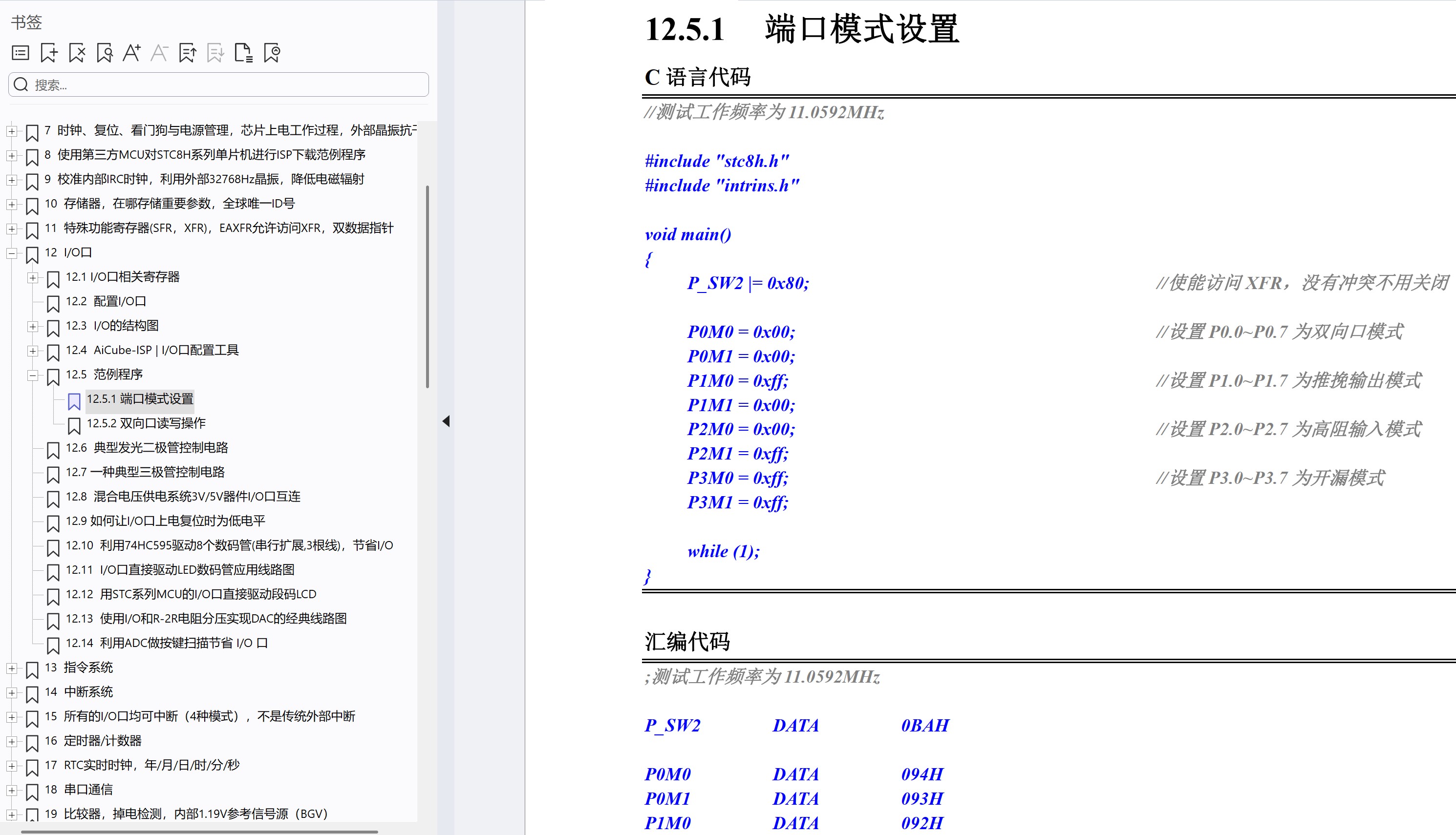Collapse the bookmarks panel with arrow
Viewport: 1456px width, 835px height.
(x=446, y=421)
